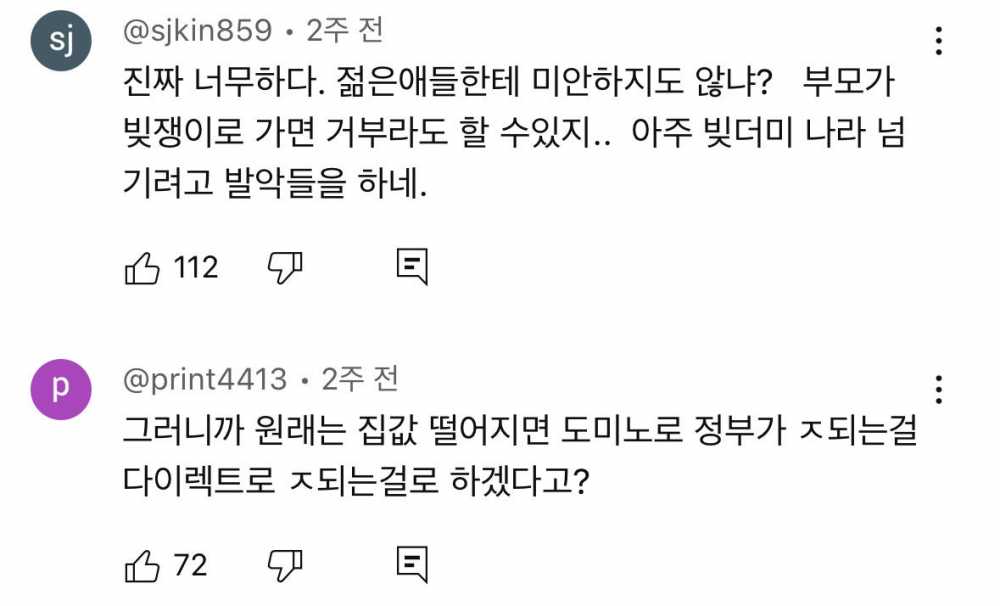The width and height of the screenshot is (1000, 606).
Task: Open the @sjkin859 channel link
Action: click(196, 32)
